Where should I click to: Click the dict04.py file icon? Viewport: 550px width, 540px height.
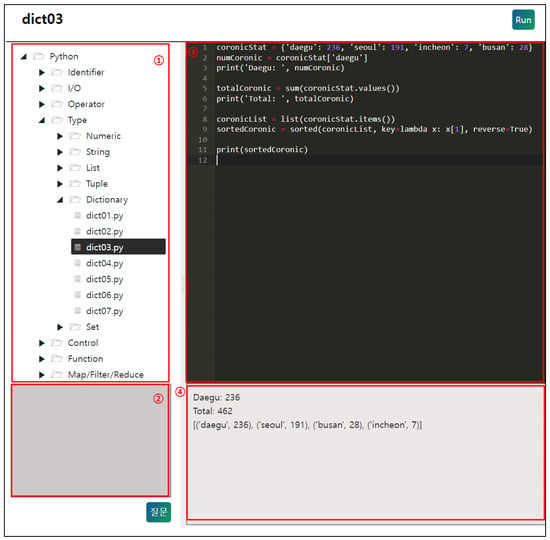(78, 263)
